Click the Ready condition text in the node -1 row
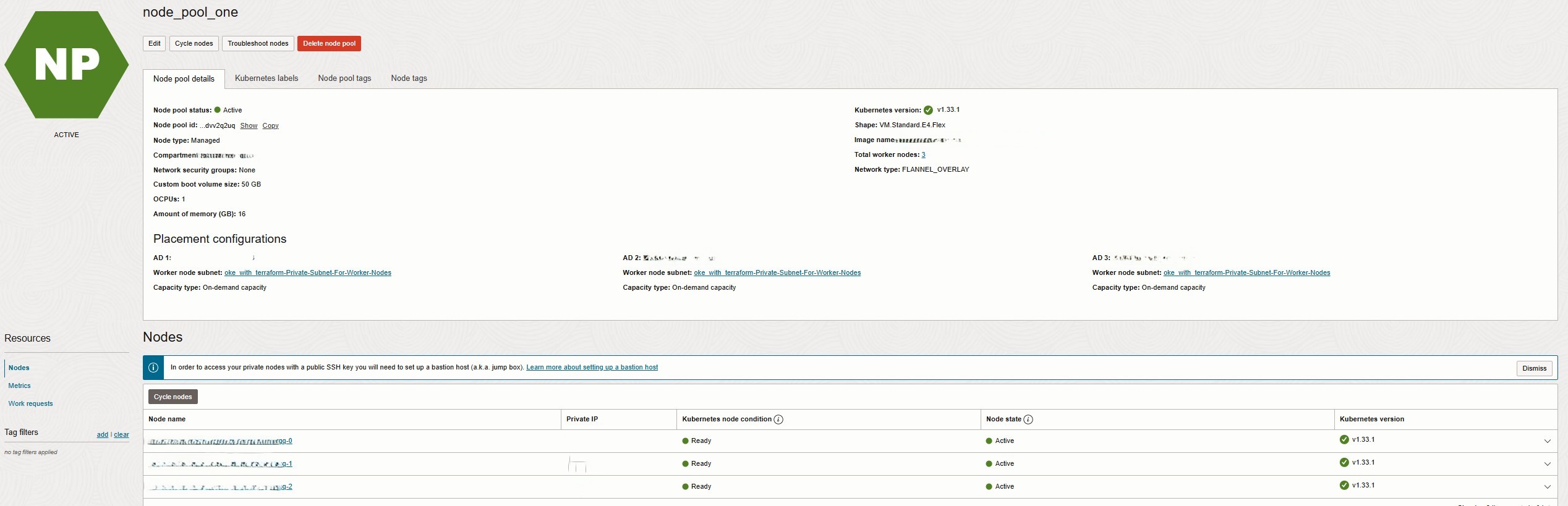This screenshot has height=506, width=1568. coord(701,464)
